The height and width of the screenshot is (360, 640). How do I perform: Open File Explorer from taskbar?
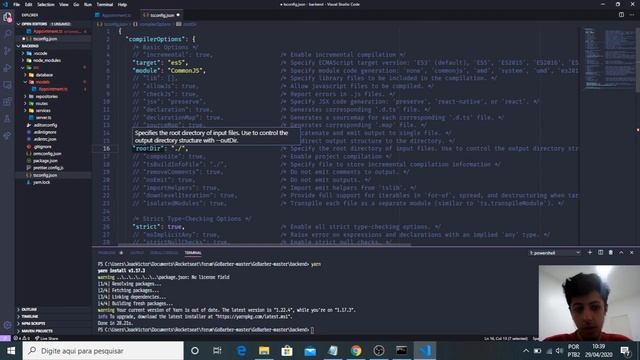[264, 351]
